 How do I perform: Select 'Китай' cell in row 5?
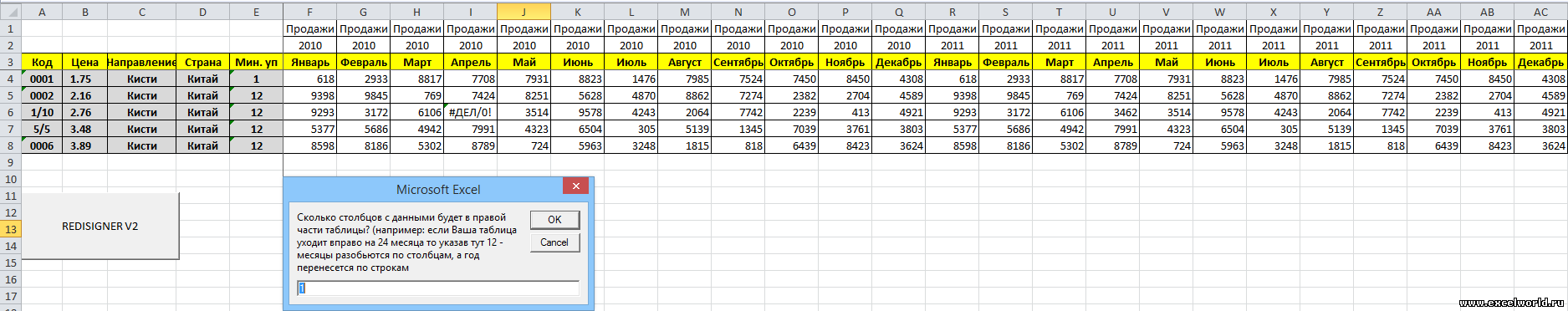[203, 95]
